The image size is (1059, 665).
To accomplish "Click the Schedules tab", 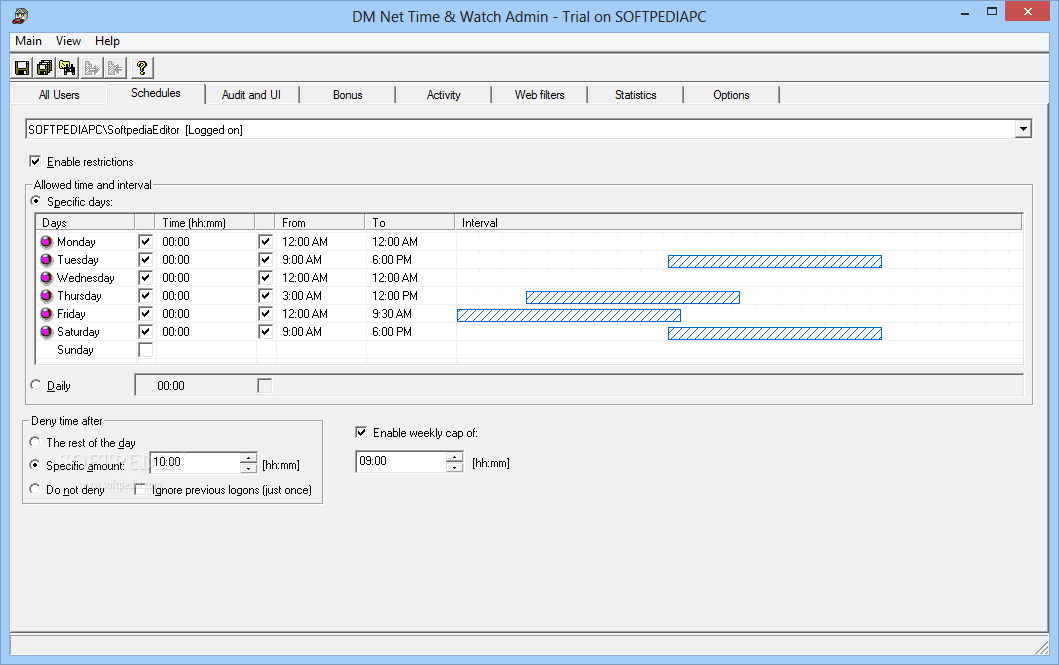I will pos(156,93).
